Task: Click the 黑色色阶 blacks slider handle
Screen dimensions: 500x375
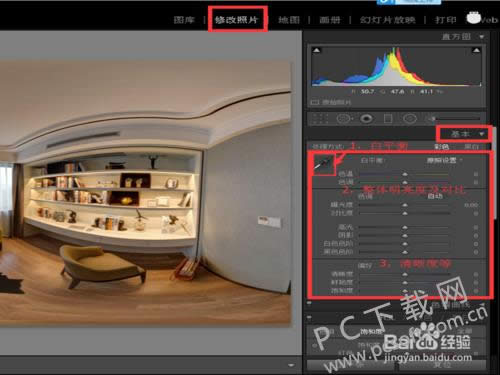Action: (405, 252)
